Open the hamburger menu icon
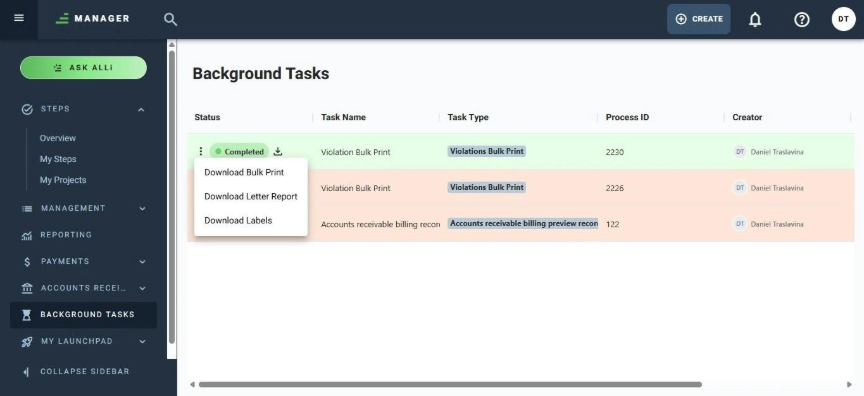864x396 pixels. (19, 18)
